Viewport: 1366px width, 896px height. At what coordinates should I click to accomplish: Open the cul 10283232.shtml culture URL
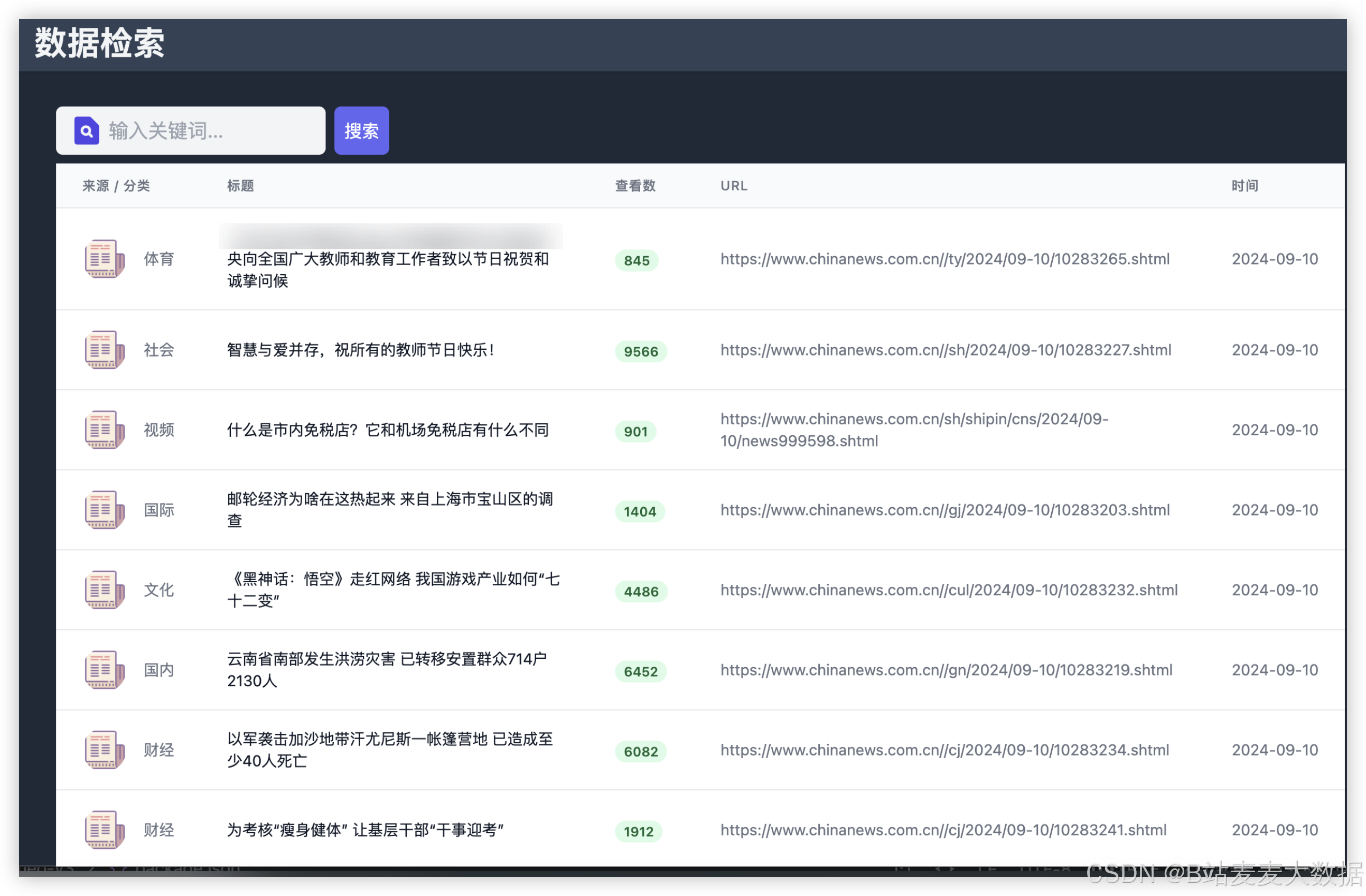(x=948, y=590)
